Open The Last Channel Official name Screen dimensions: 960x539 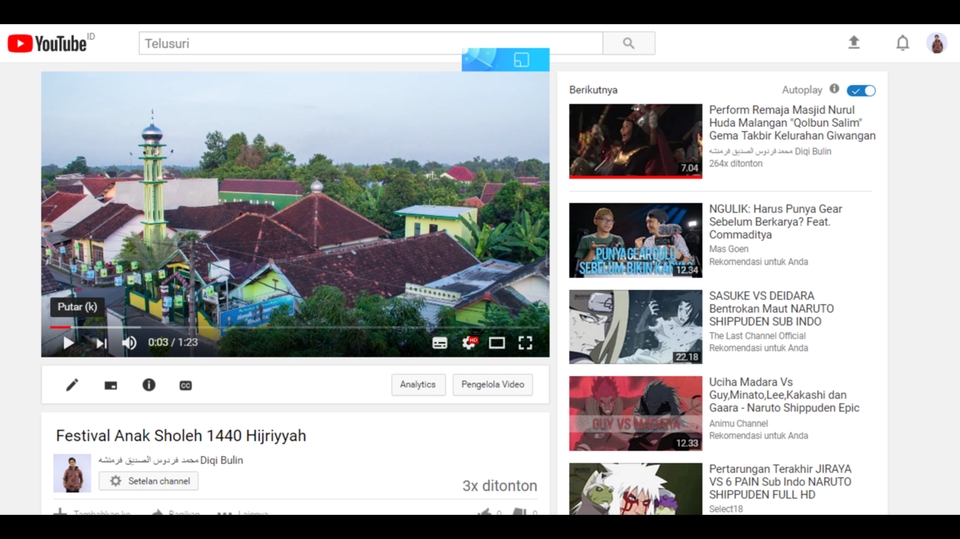coord(757,336)
